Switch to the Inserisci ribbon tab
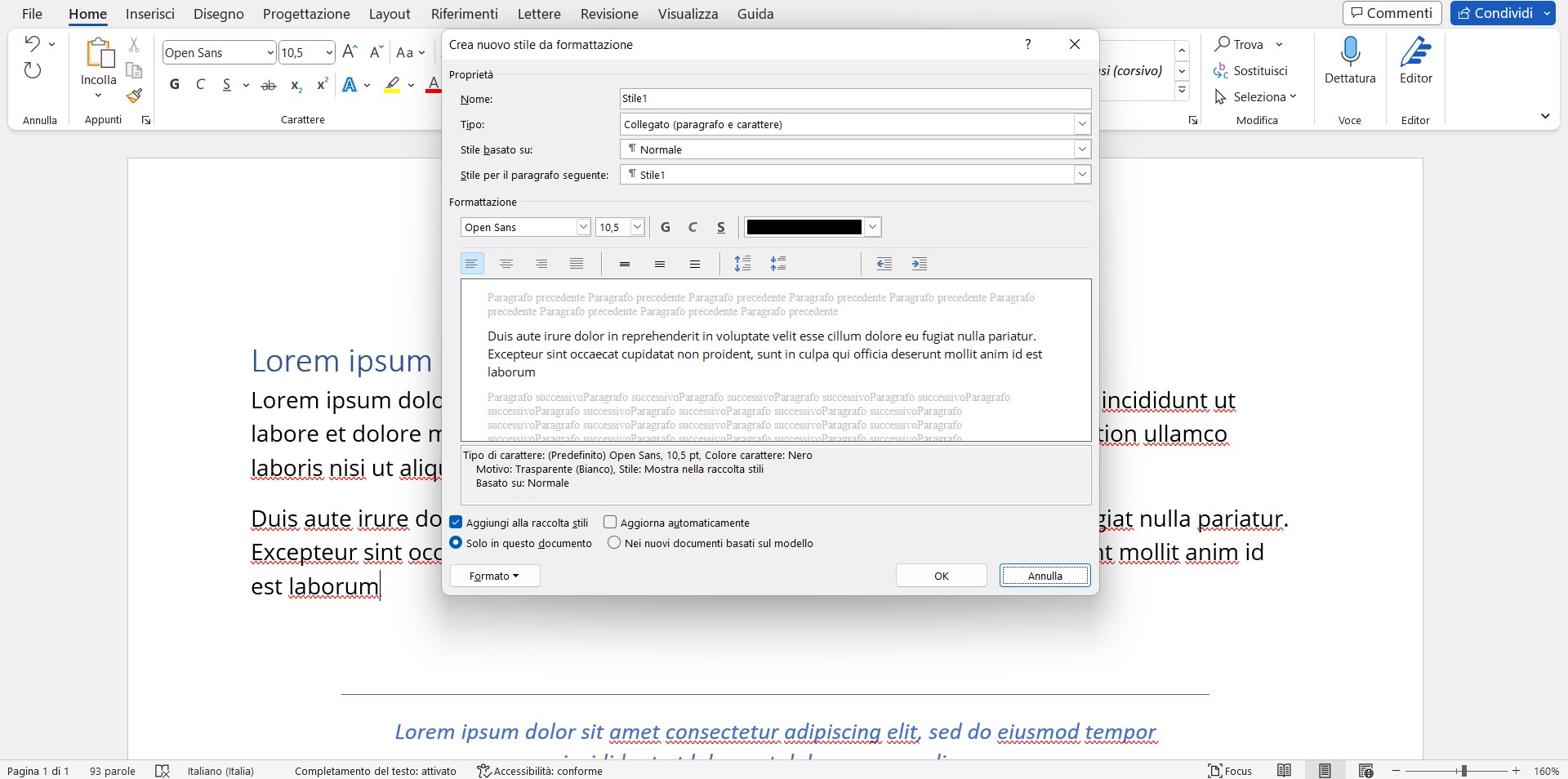 click(150, 14)
